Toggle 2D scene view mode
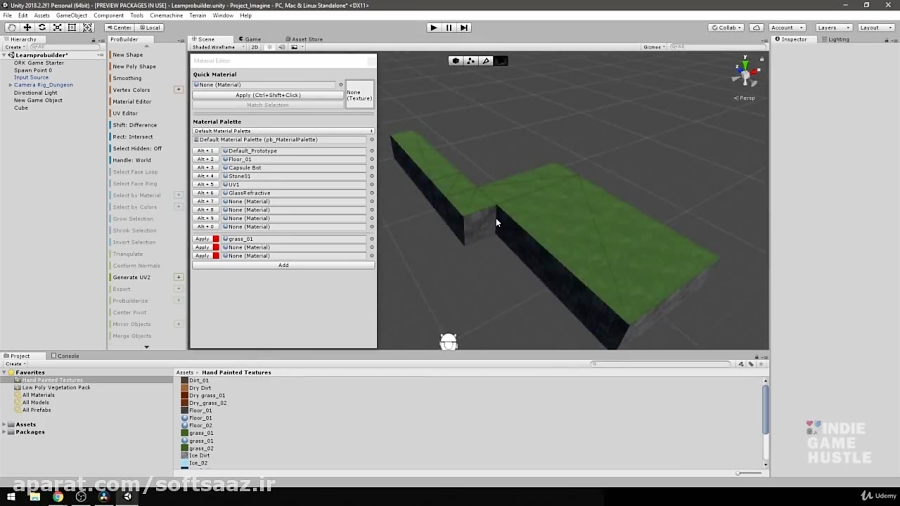 (254, 47)
